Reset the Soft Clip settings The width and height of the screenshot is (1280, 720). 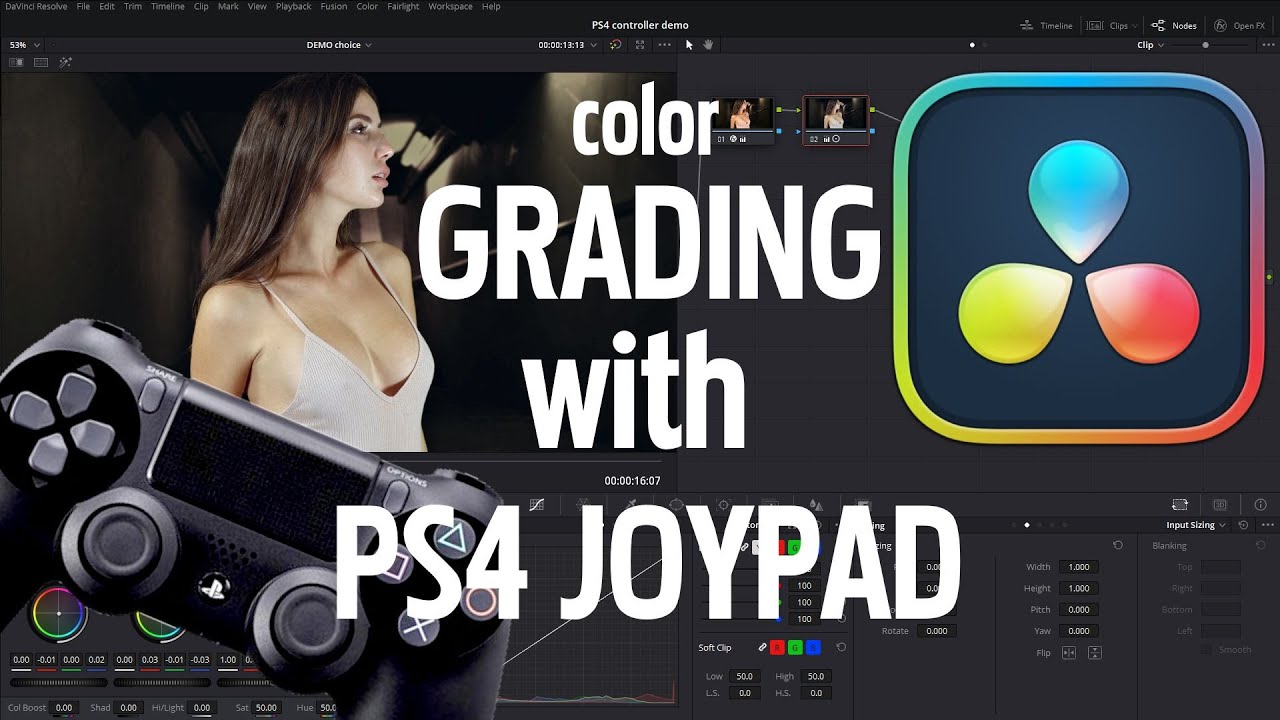(841, 648)
